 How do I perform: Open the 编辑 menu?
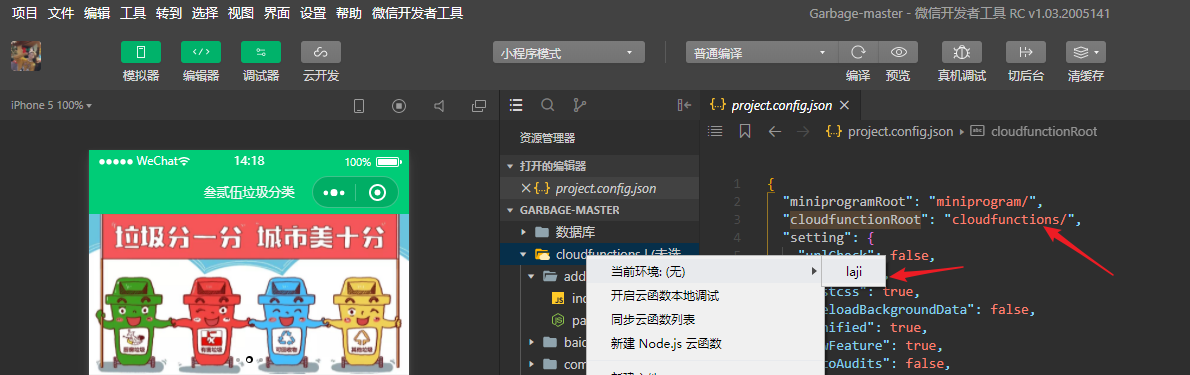coord(97,13)
